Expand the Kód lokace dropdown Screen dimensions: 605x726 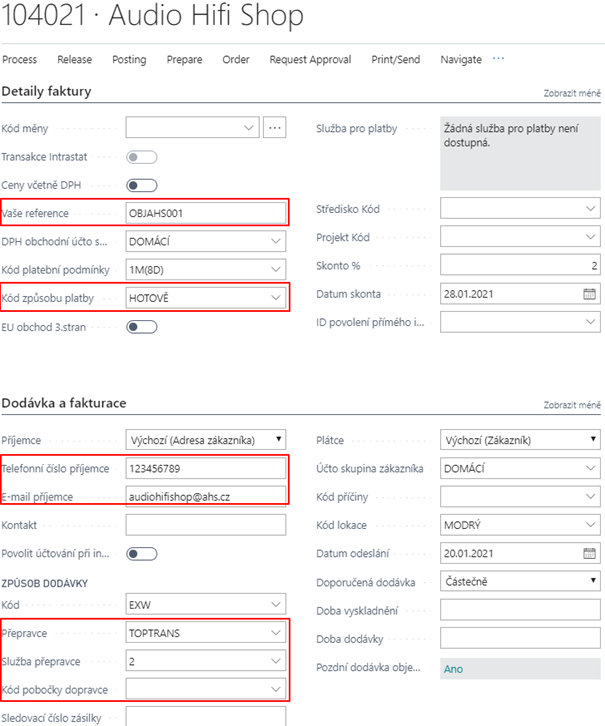coord(590,525)
